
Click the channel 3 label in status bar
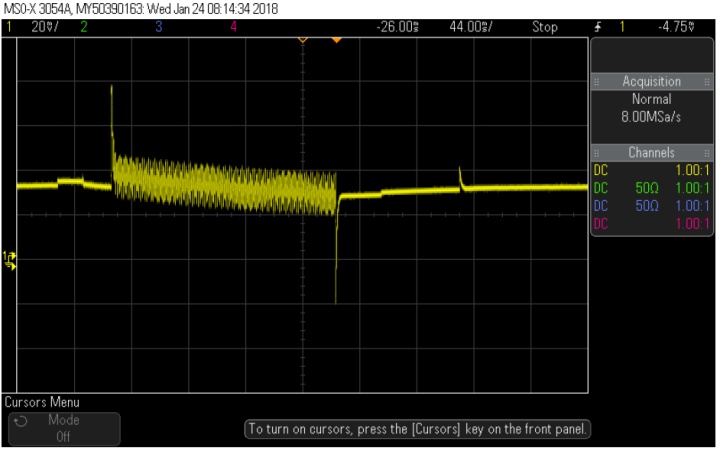[x=158, y=27]
